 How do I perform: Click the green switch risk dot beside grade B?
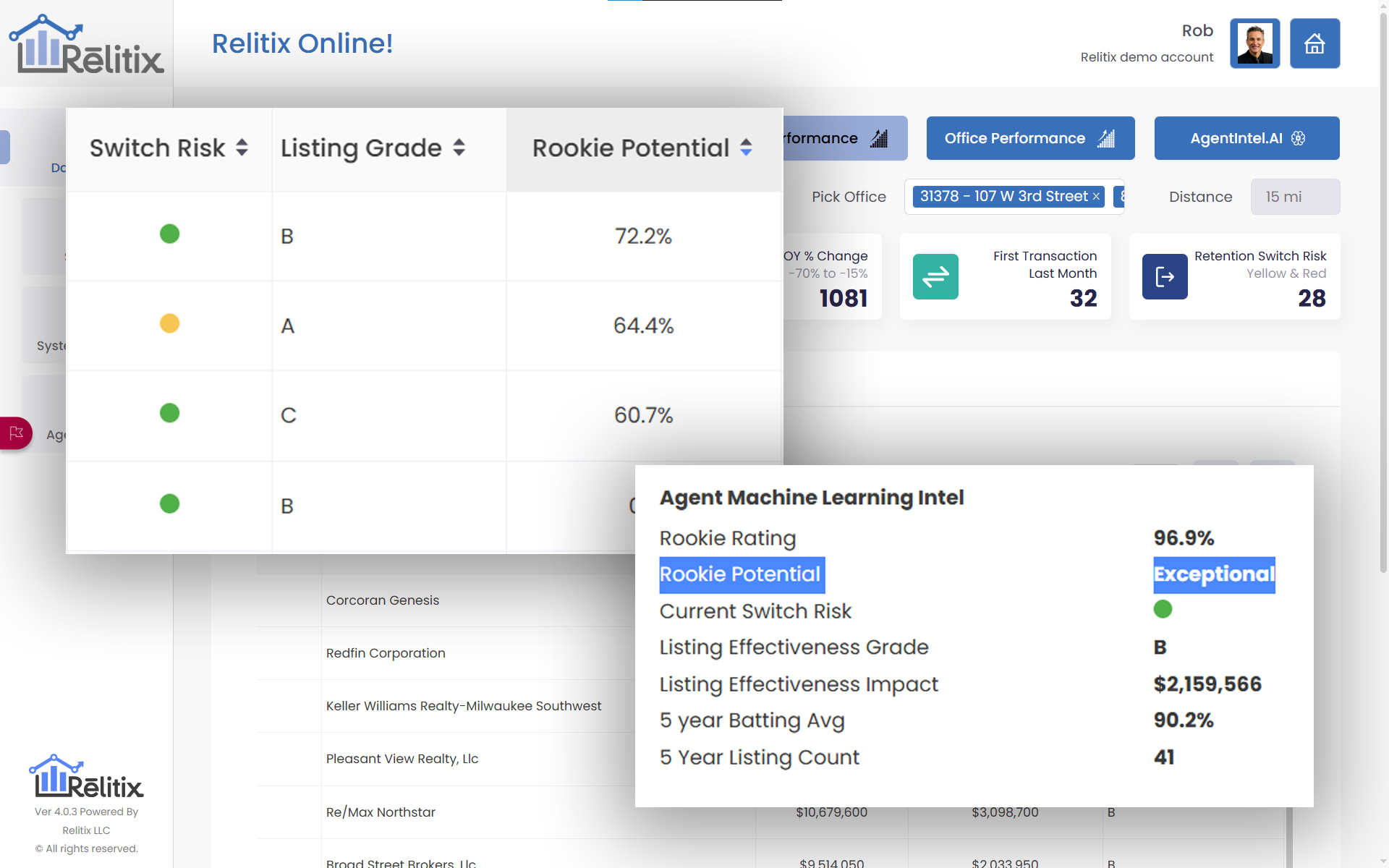click(x=169, y=233)
